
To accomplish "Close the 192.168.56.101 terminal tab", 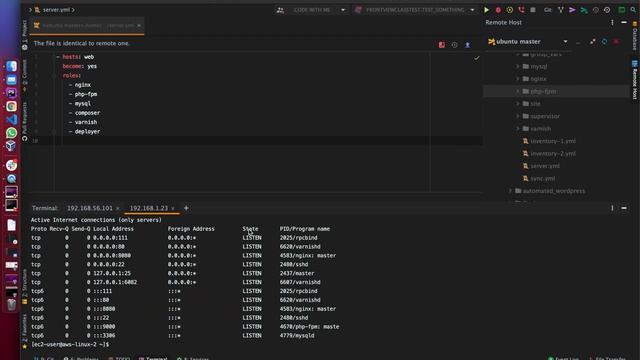I will 118,209.
